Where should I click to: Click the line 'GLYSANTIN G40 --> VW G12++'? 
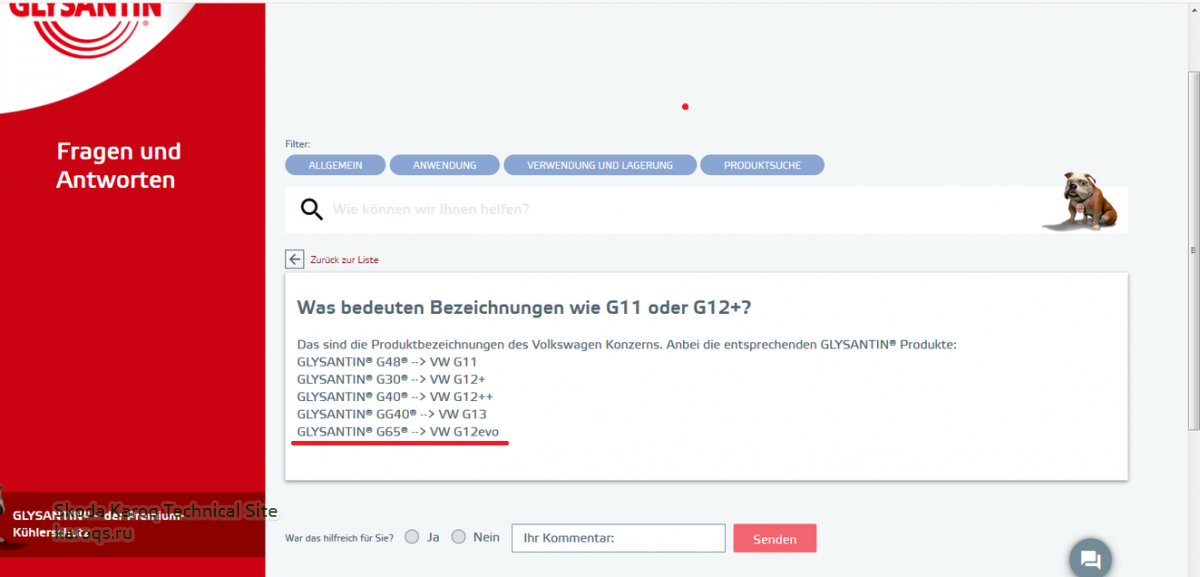(395, 396)
